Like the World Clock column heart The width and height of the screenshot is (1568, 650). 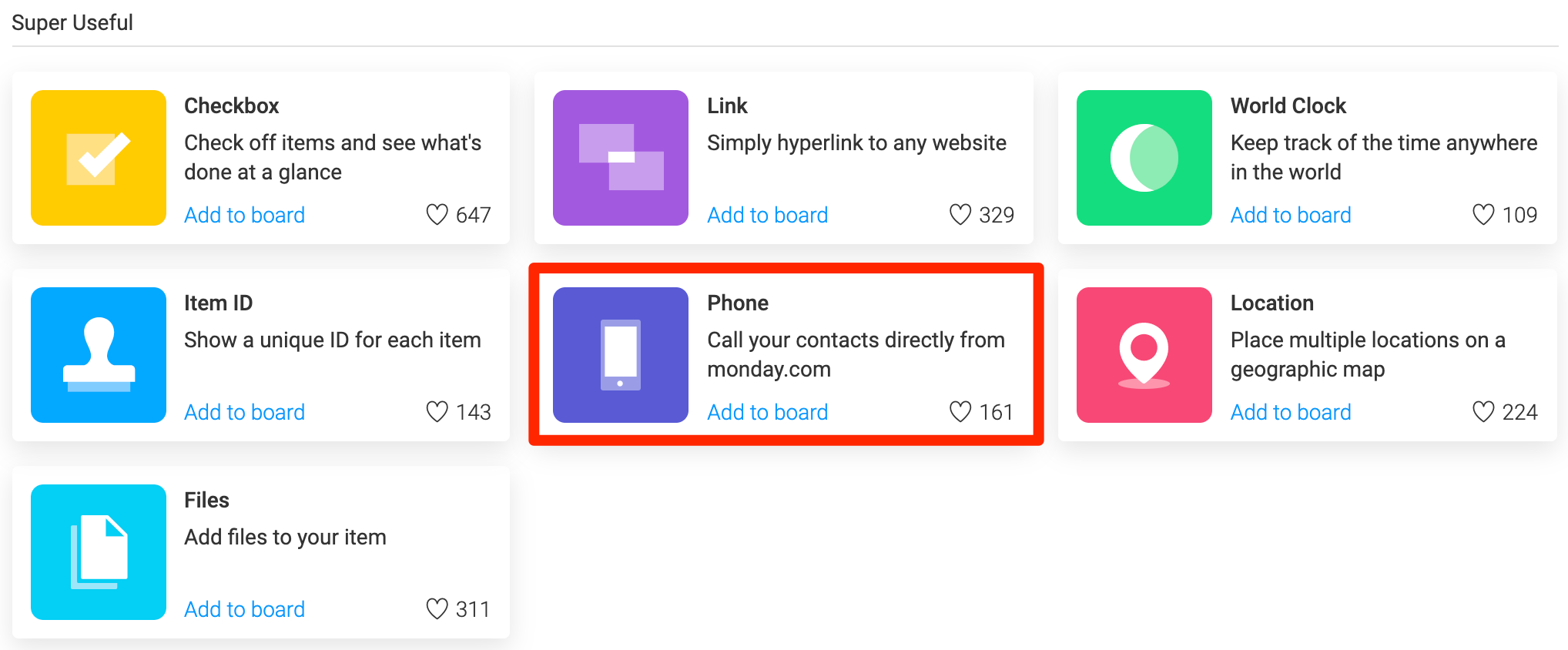pos(1483,214)
